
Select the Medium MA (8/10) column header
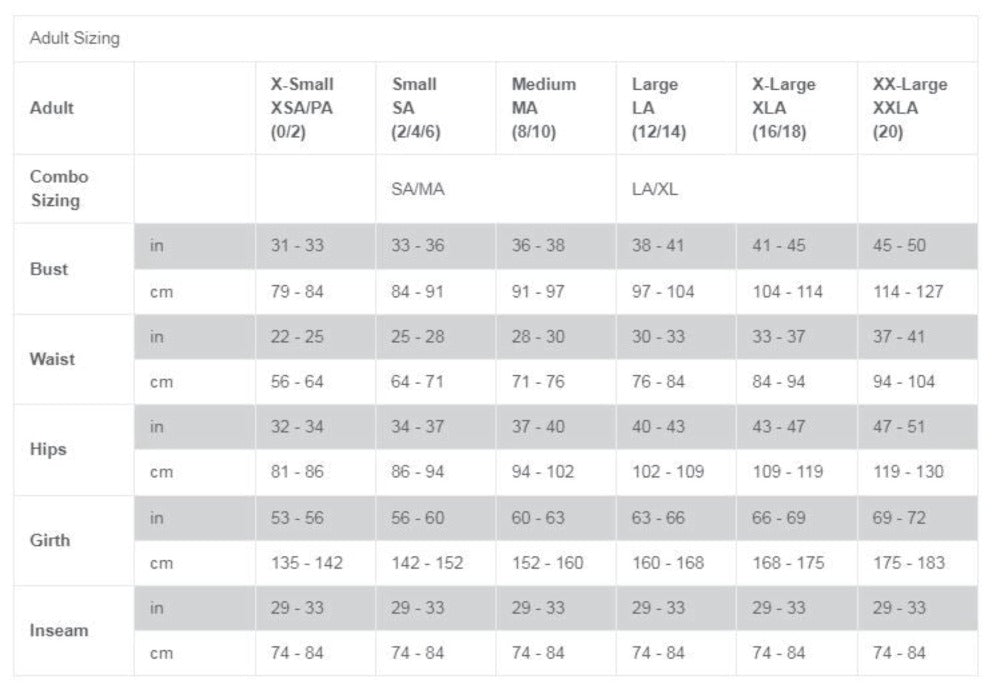[x=543, y=108]
